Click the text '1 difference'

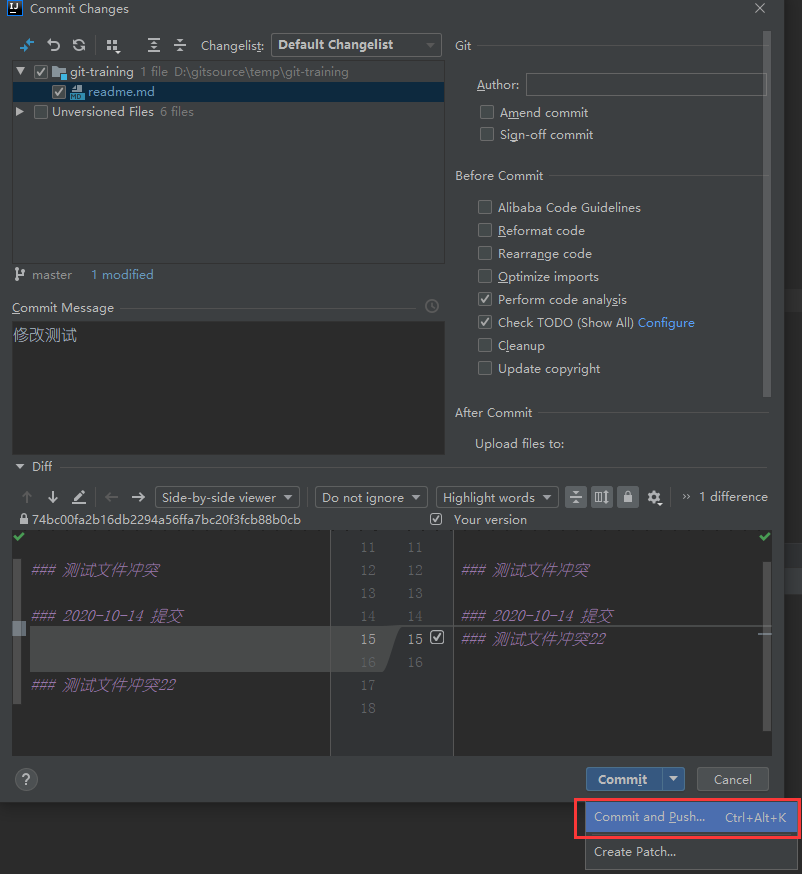[x=733, y=496]
